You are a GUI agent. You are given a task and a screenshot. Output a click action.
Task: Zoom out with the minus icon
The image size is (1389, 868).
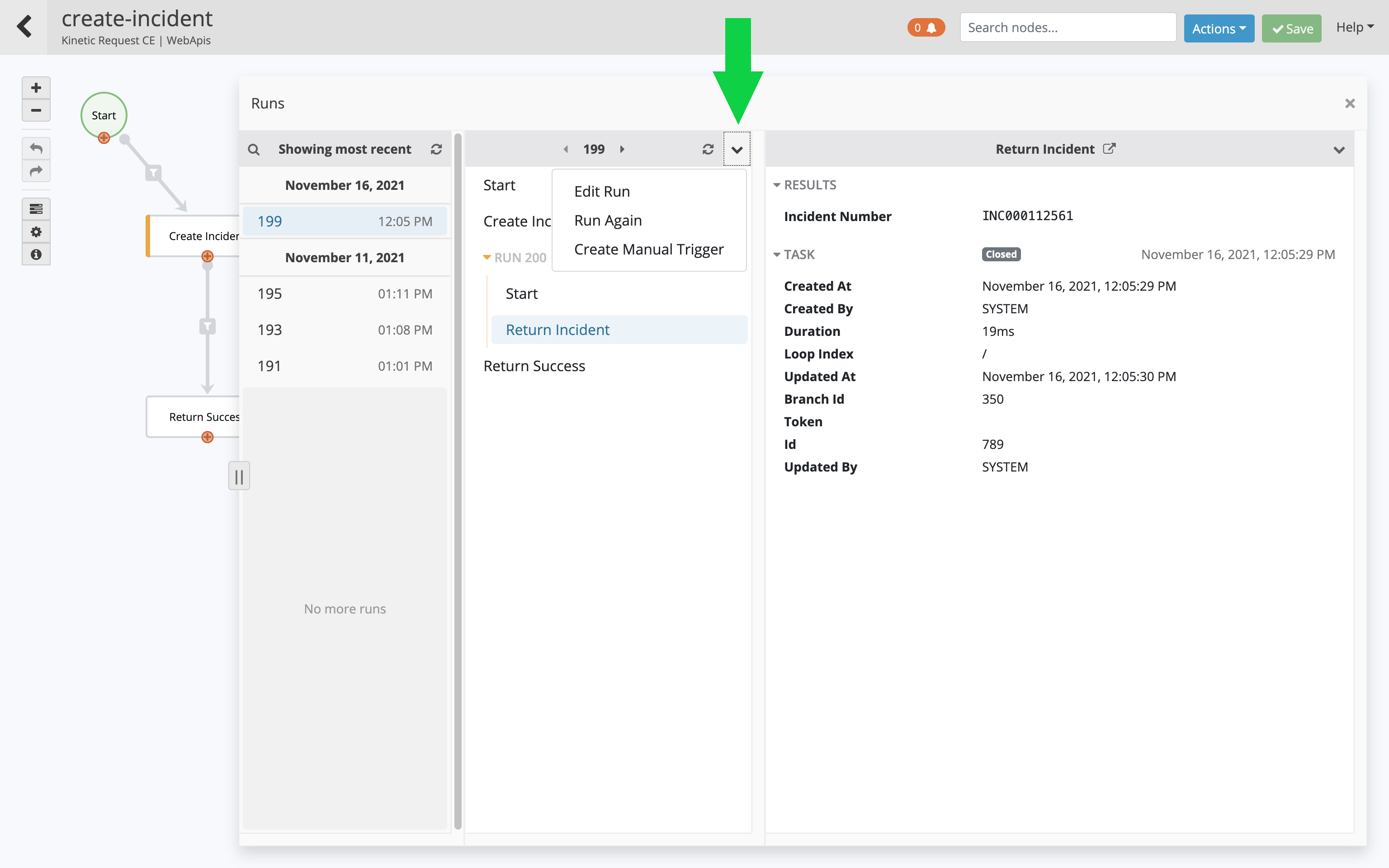tap(36, 110)
